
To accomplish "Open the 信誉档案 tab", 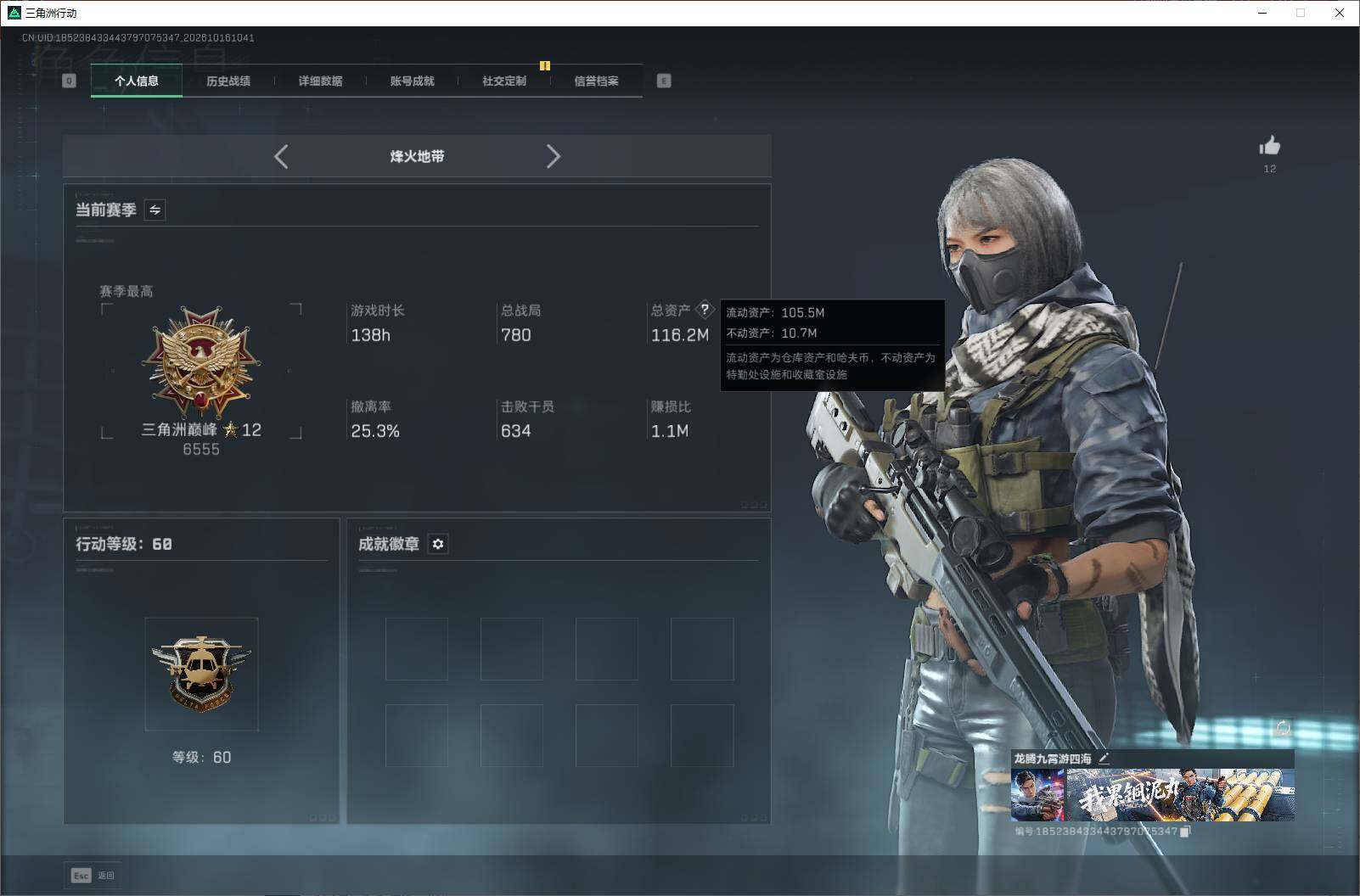I will coord(596,81).
